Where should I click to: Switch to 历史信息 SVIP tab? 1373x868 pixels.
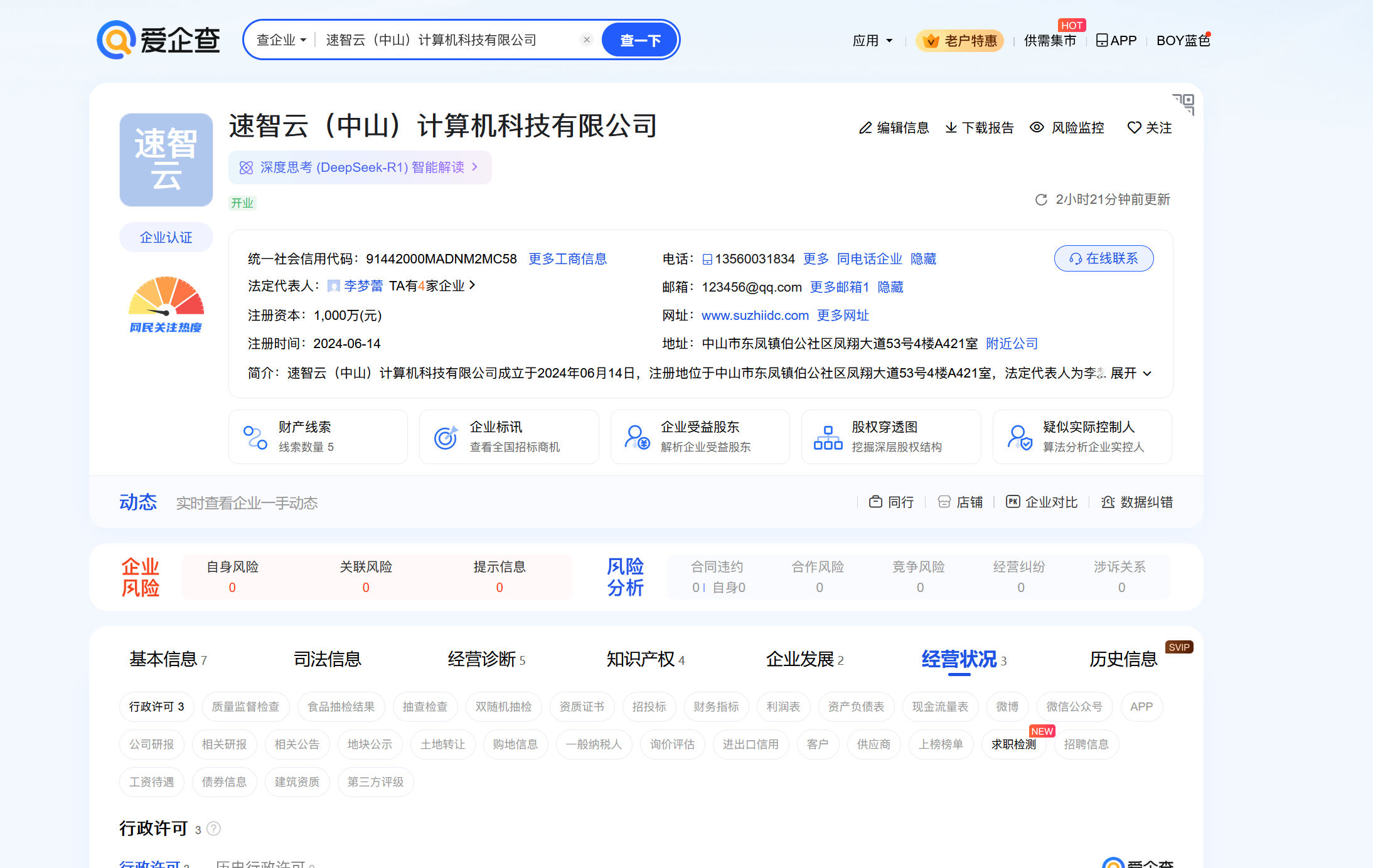pyautogui.click(x=1123, y=659)
